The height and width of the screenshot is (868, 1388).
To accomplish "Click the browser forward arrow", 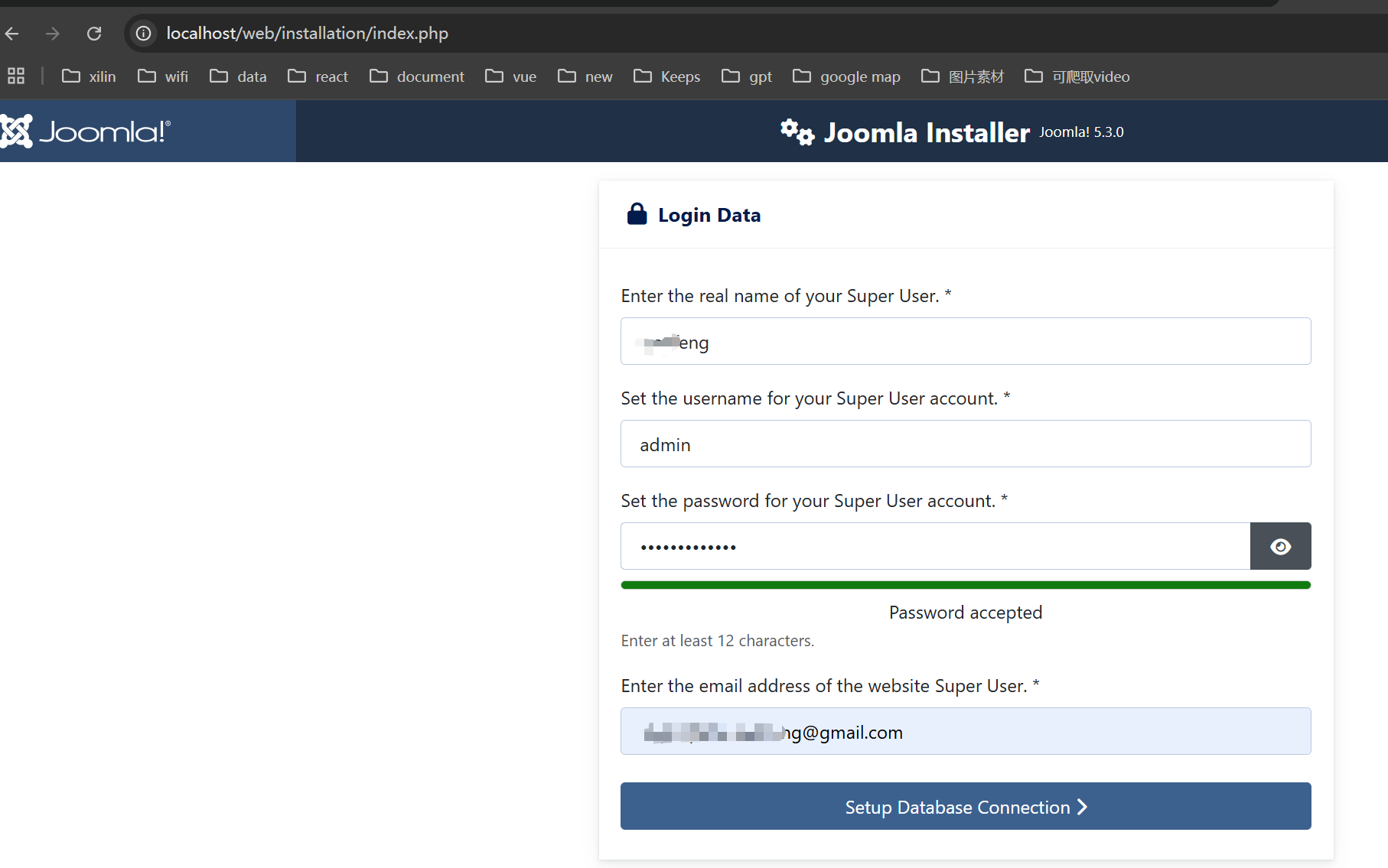I will pyautogui.click(x=52, y=34).
